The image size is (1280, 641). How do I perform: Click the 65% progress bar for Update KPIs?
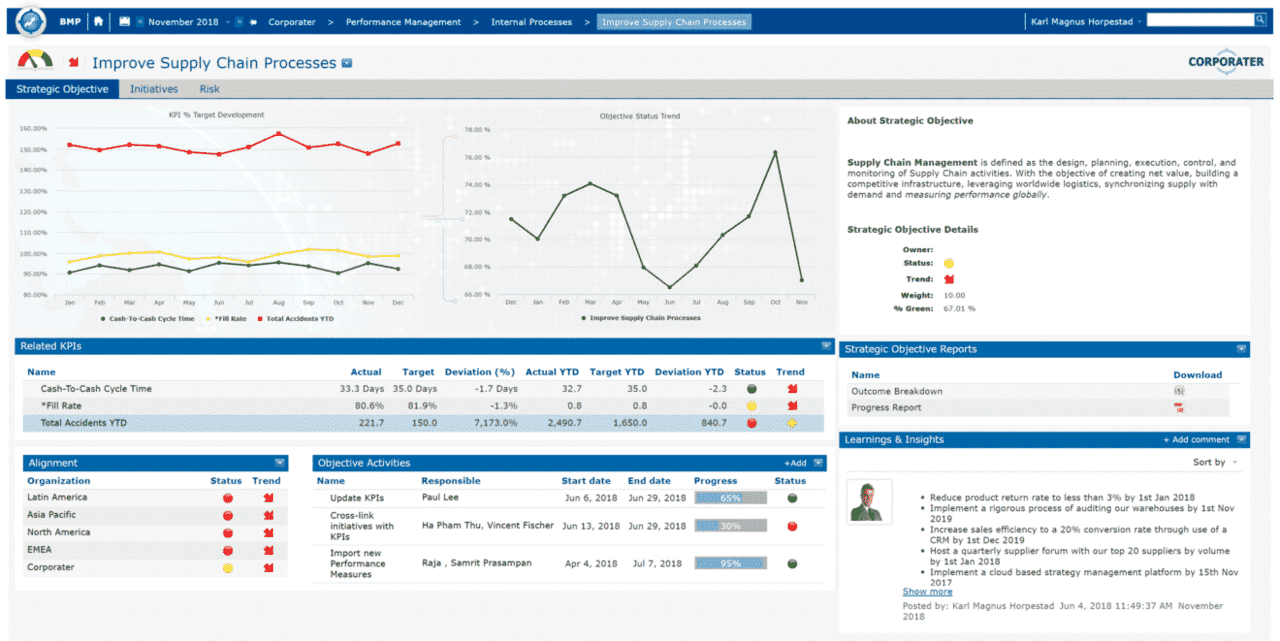[730, 497]
